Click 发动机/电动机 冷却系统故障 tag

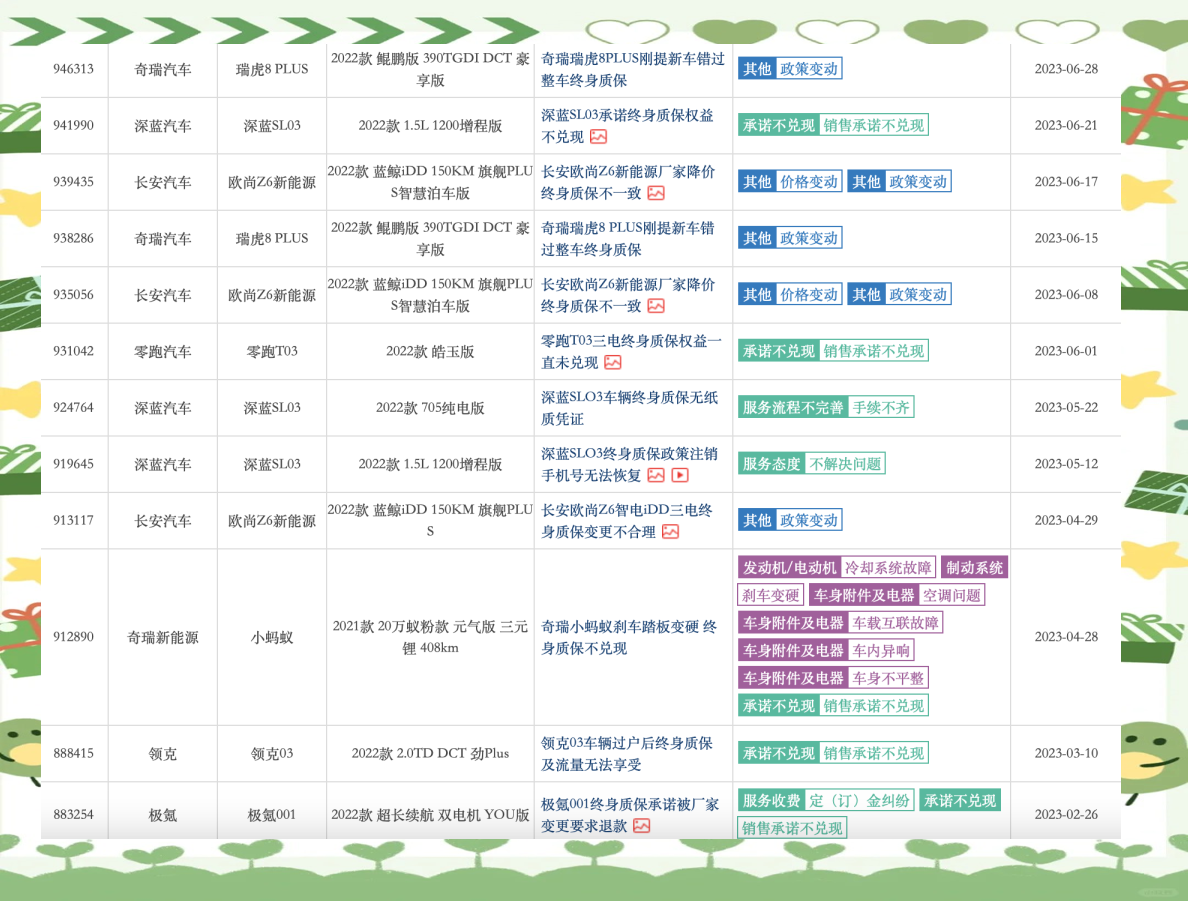837,568
